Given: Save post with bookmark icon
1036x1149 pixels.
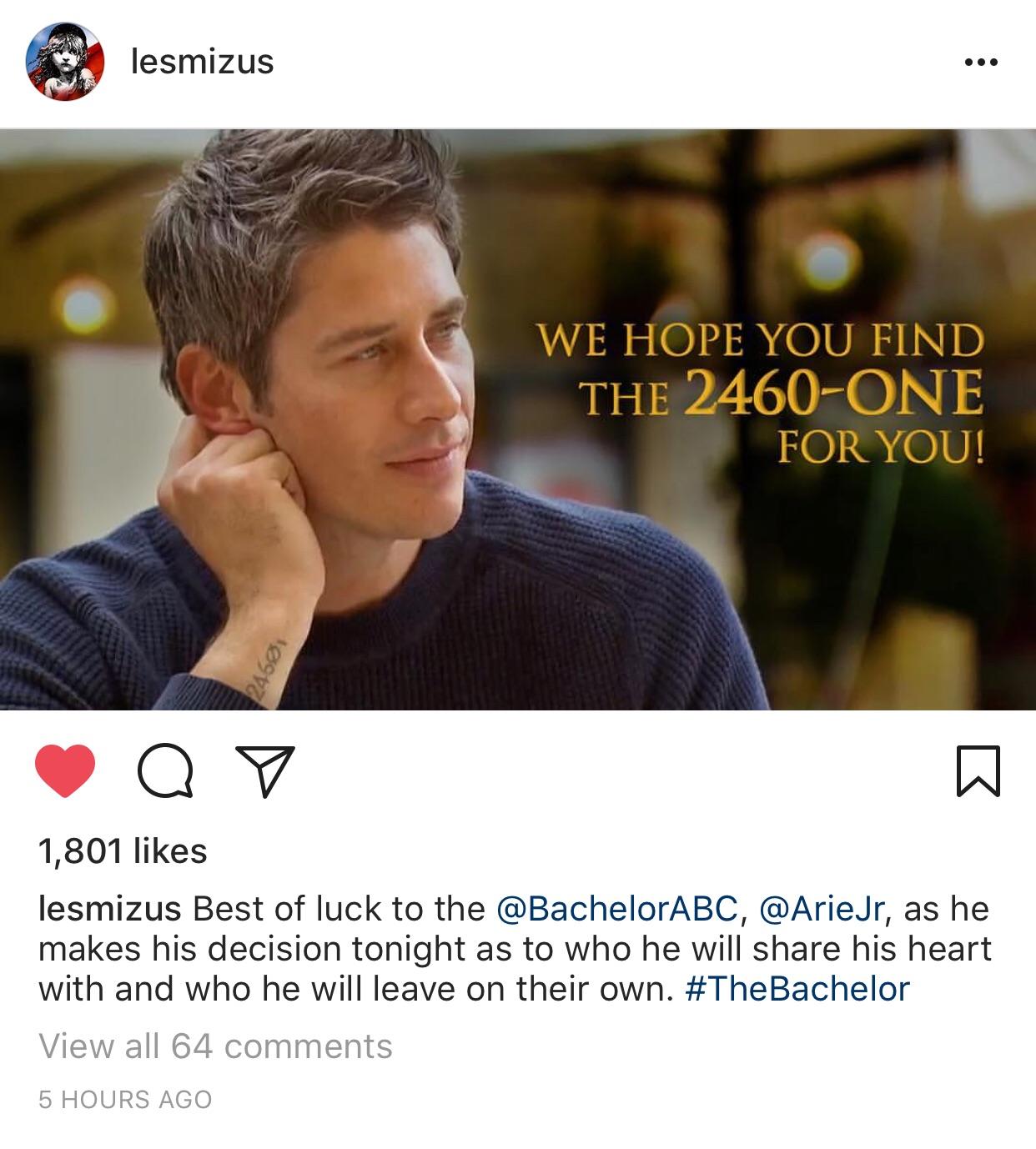Looking at the screenshot, I should (978, 771).
